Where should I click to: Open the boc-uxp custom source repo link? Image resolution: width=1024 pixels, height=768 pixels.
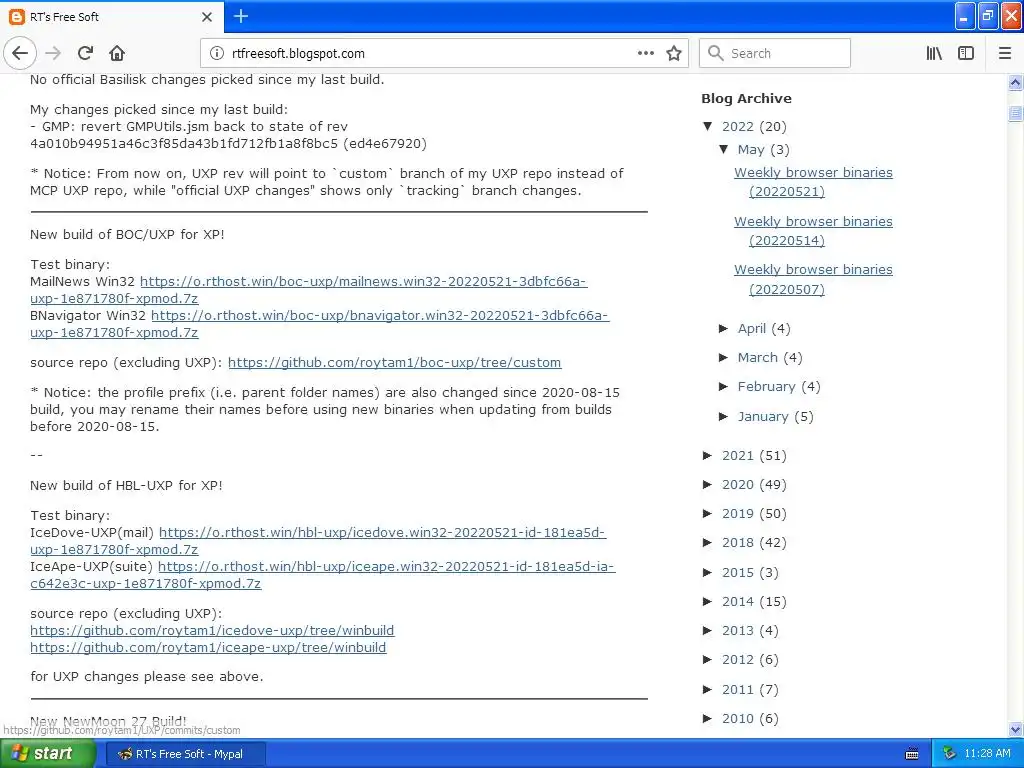pos(394,362)
